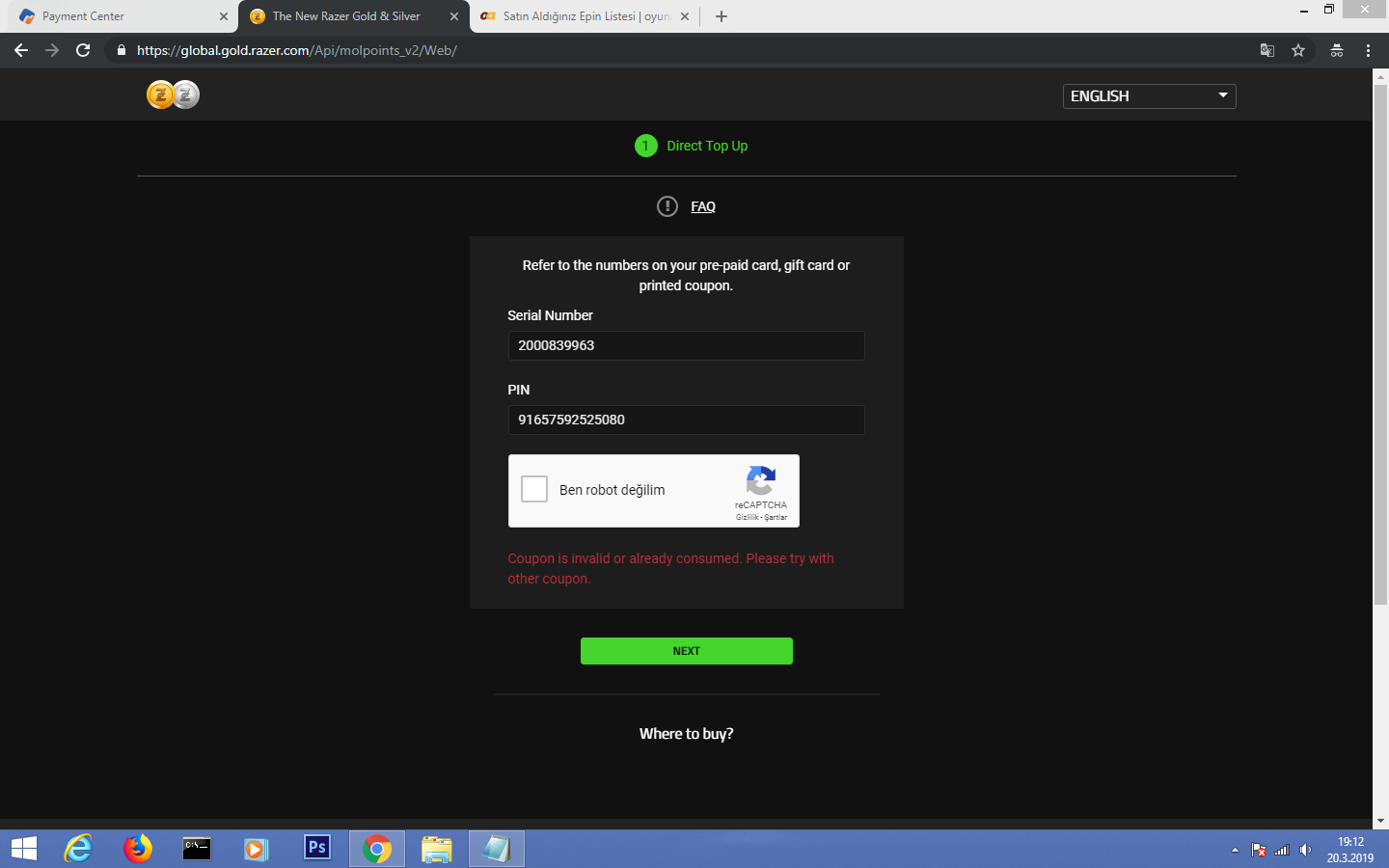Screen dimensions: 1389x868
Task: Click the Razer Gold and Silver coin logo
Action: coord(173,95)
